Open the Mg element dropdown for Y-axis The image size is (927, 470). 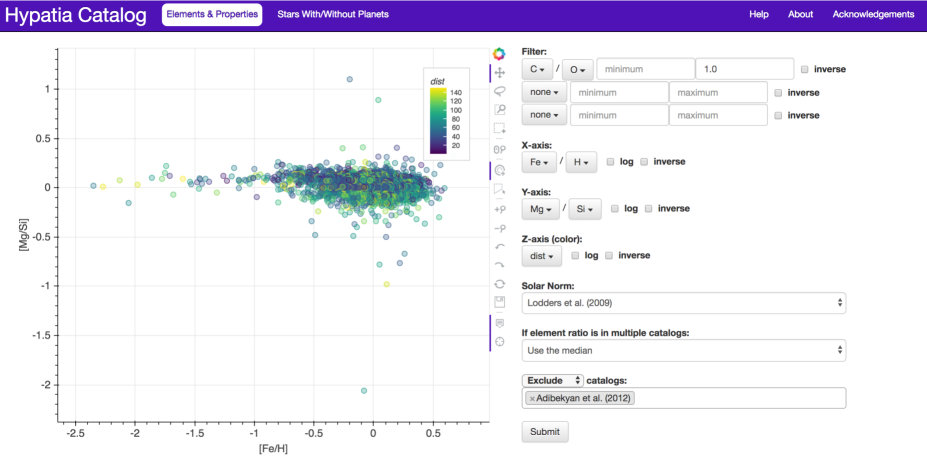(x=539, y=209)
